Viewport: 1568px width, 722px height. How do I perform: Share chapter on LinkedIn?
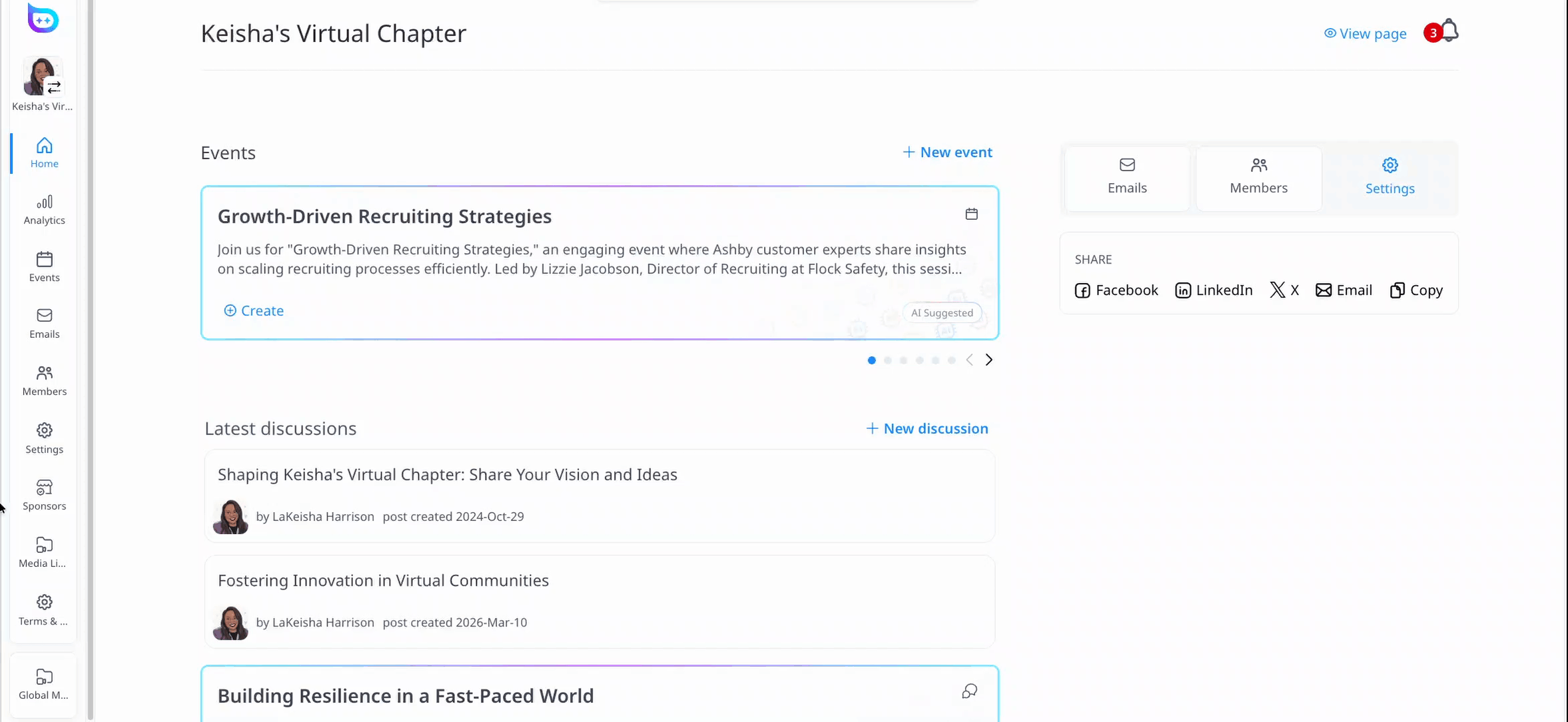click(1214, 290)
